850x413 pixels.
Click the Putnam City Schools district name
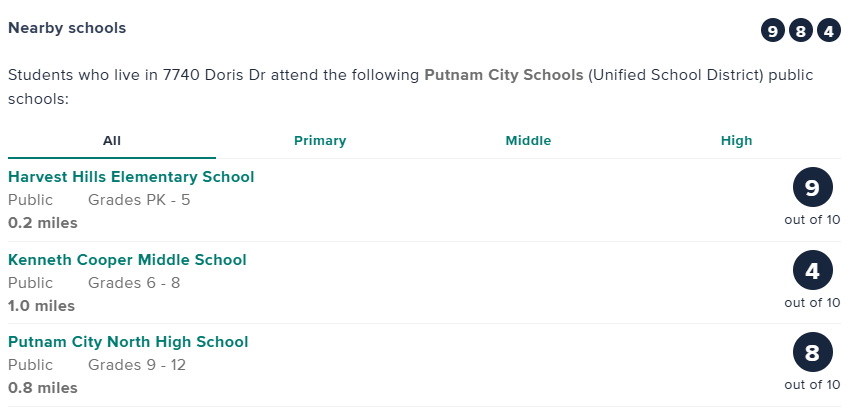coord(503,75)
